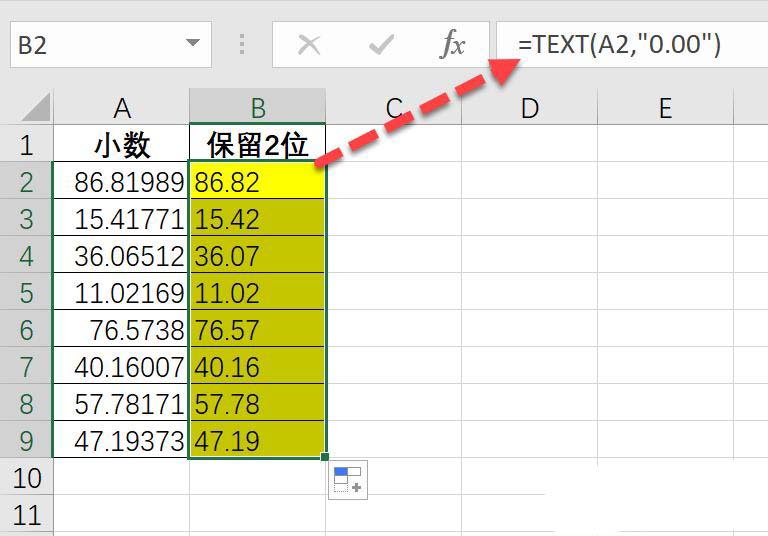The image size is (768, 536).
Task: Click the Enter checkmark formula icon
Action: (x=381, y=45)
